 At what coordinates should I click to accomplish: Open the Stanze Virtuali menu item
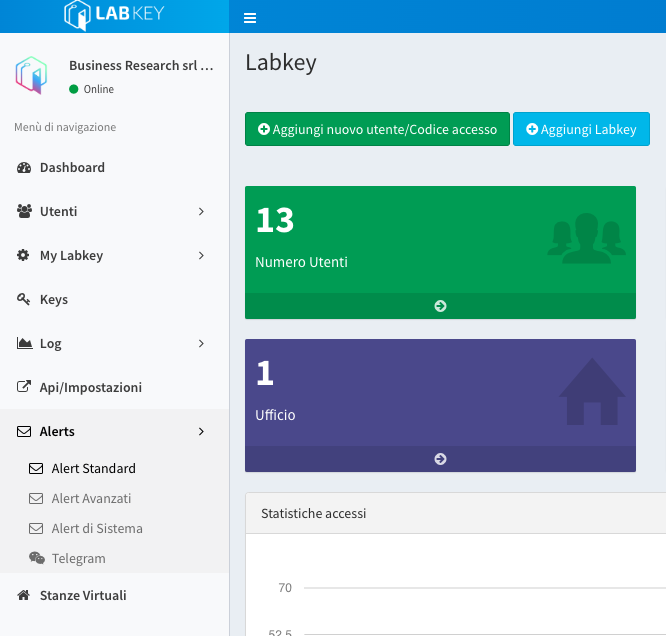point(115,595)
